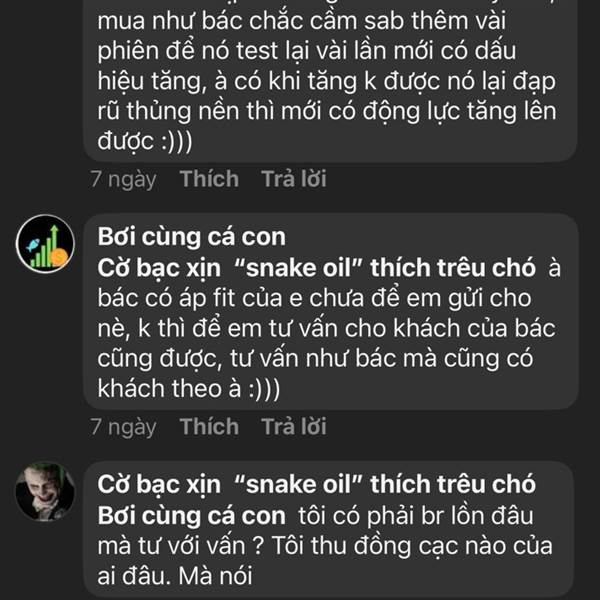The height and width of the screenshot is (600, 600).
Task: Tap the text 'được :)))' in top comment
Action: point(145,142)
